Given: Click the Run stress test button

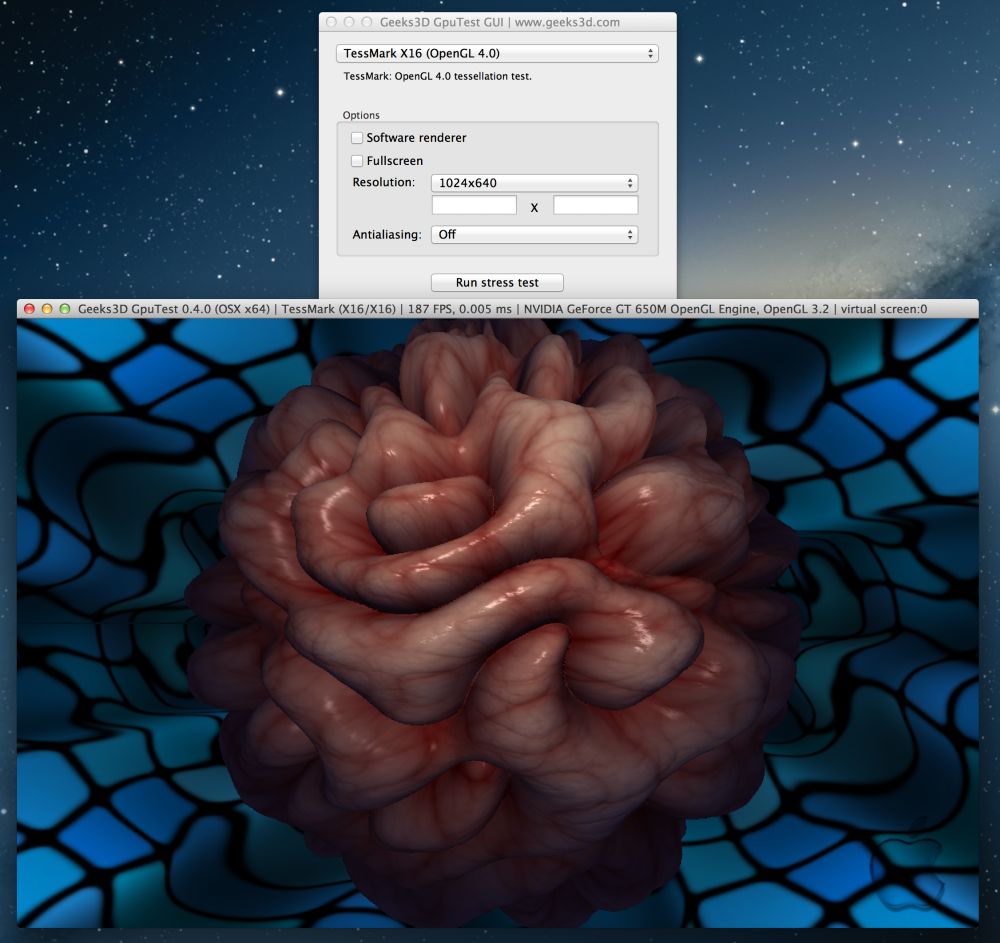Looking at the screenshot, I should [497, 282].
